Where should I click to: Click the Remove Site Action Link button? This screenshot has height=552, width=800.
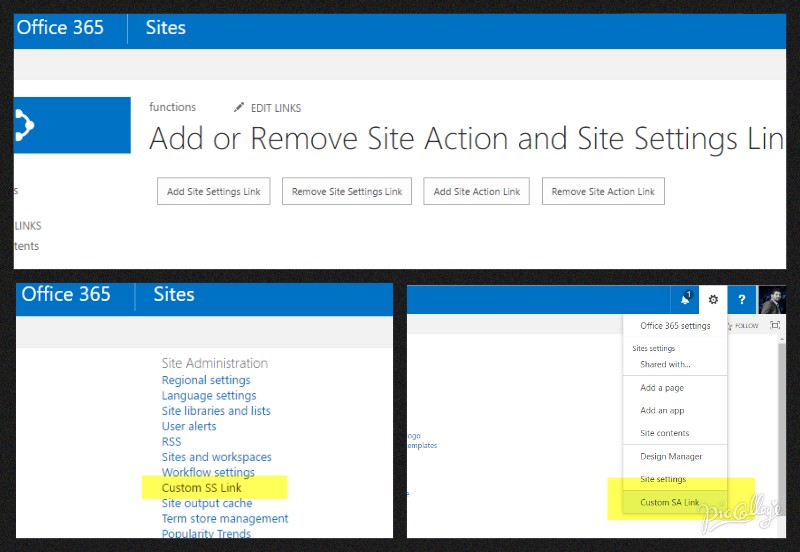pos(603,192)
